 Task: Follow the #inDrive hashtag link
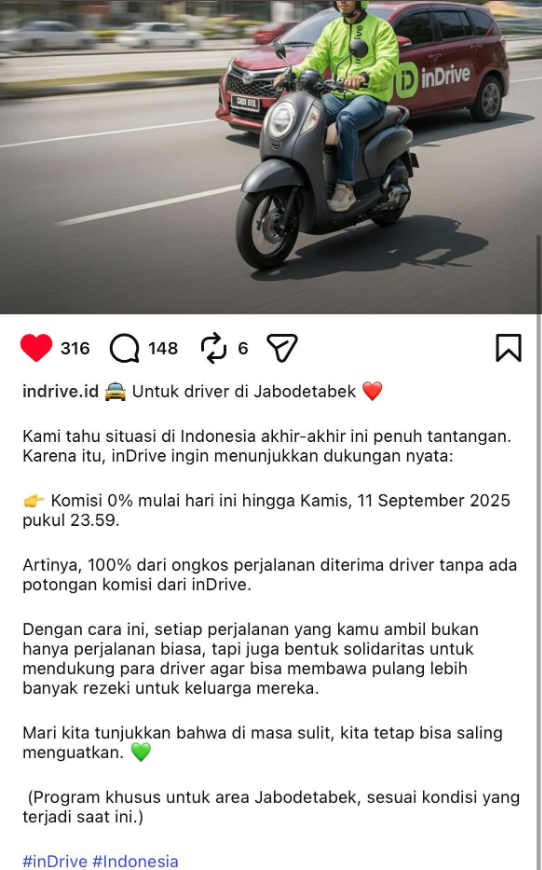[55, 861]
